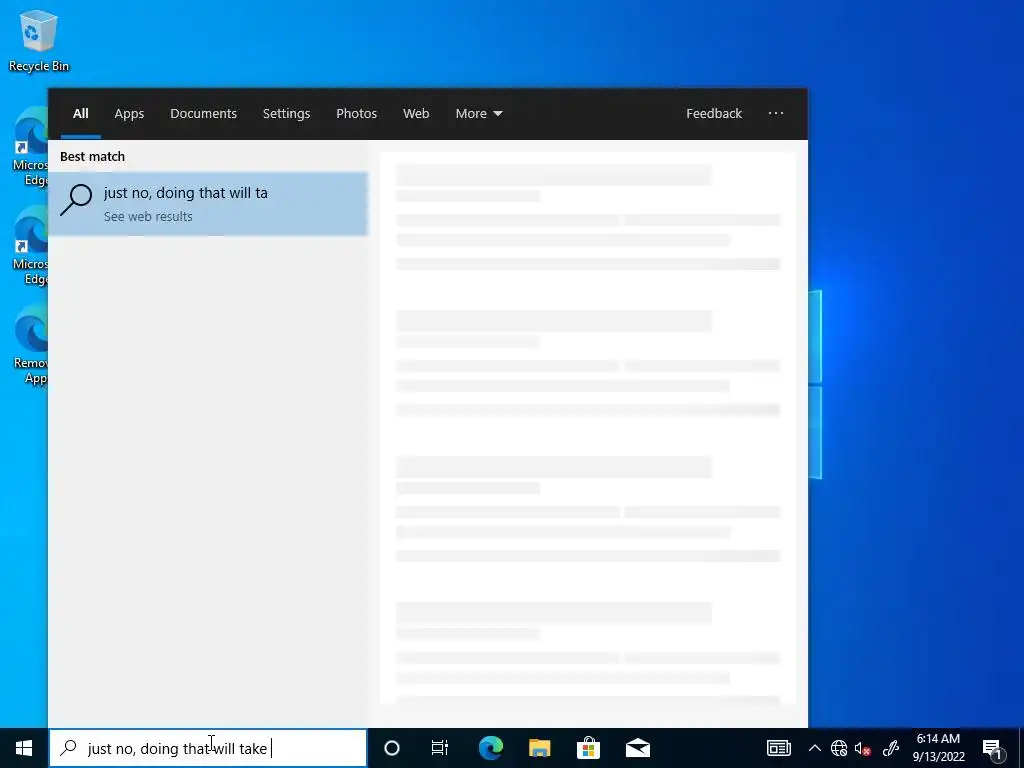Open Windows Ink Workspace pen icon
Viewport: 1024px width, 768px height.
click(891, 748)
